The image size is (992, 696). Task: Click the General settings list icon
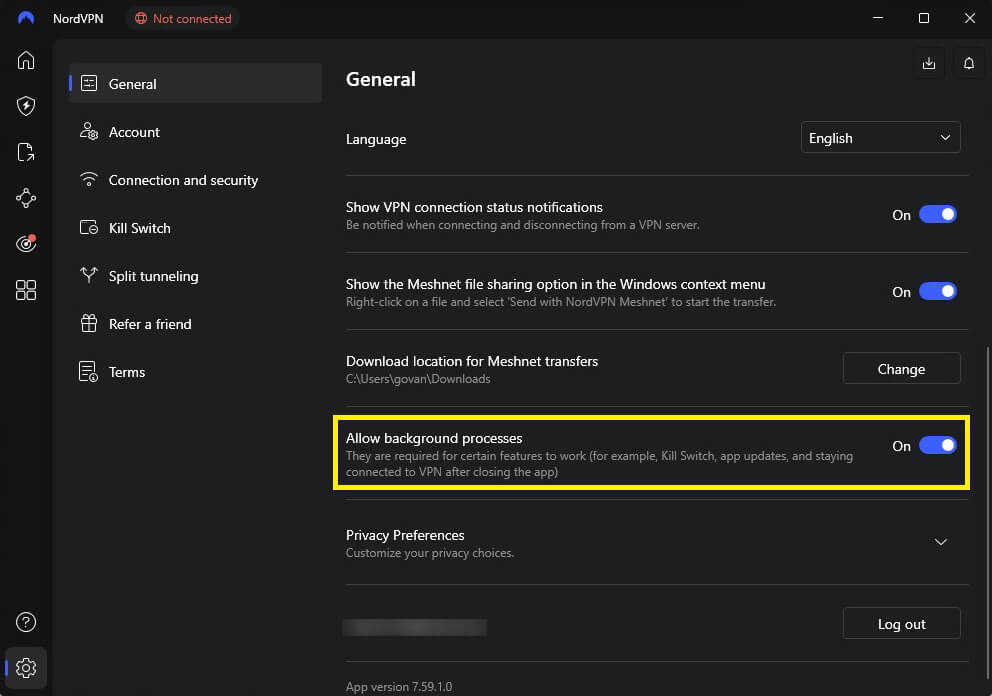[89, 84]
